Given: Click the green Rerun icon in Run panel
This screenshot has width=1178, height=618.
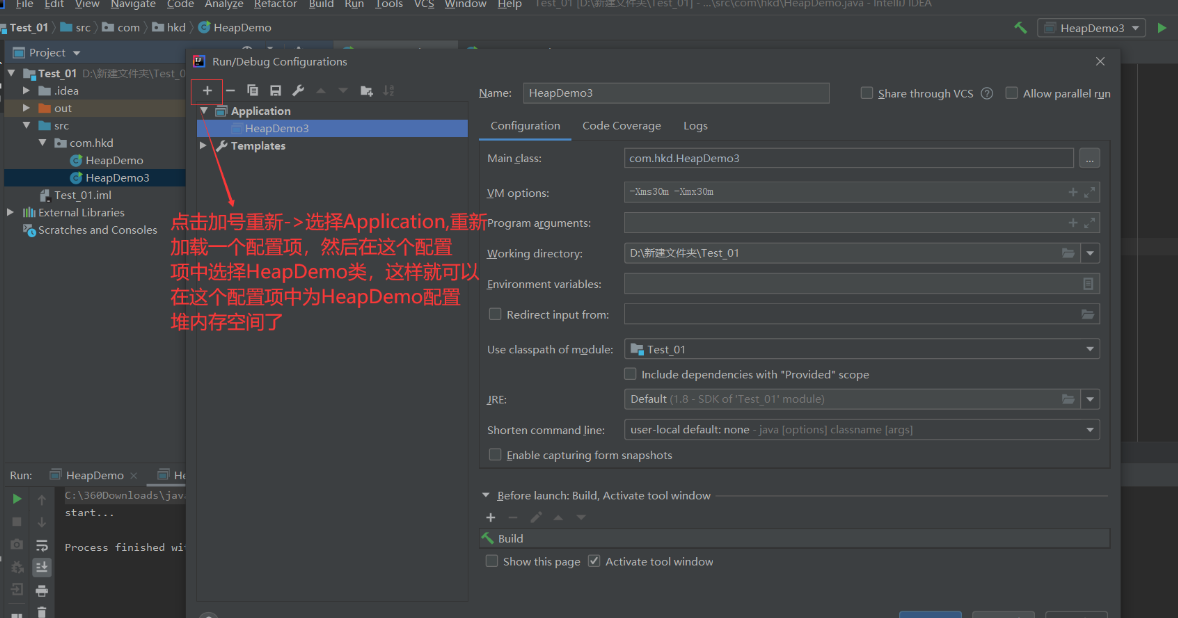Looking at the screenshot, I should [x=17, y=499].
